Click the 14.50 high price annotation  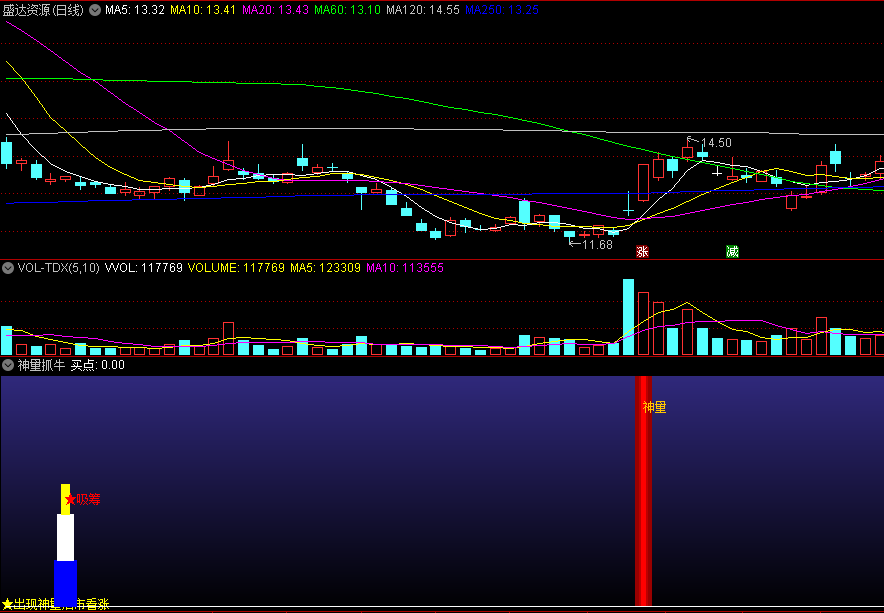716,143
